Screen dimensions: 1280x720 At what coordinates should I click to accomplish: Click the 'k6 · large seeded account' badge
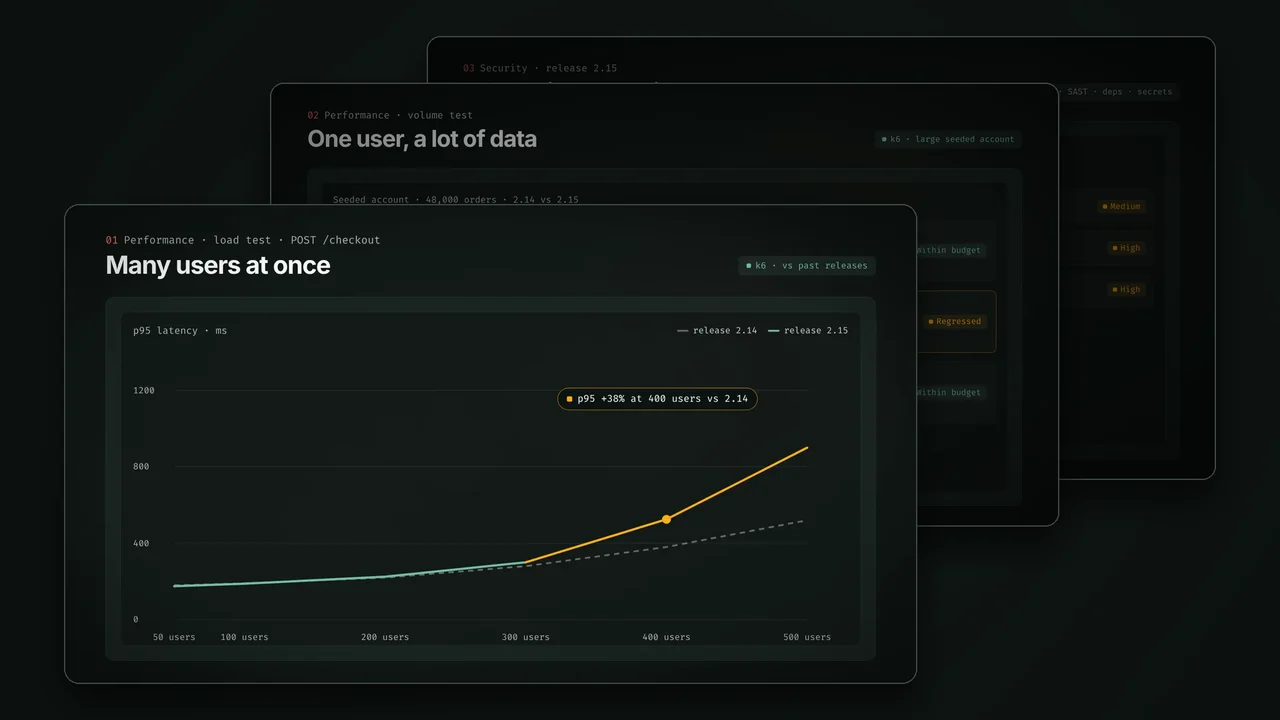[x=948, y=139]
